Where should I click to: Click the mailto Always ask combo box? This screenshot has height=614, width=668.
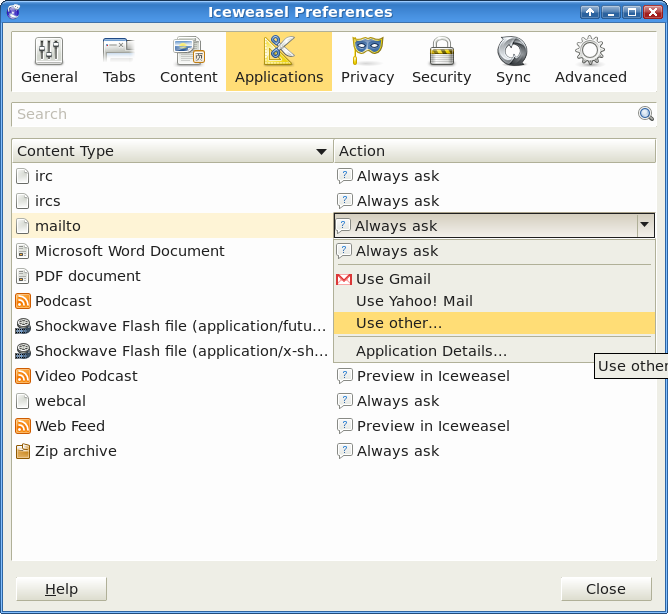tap(494, 225)
